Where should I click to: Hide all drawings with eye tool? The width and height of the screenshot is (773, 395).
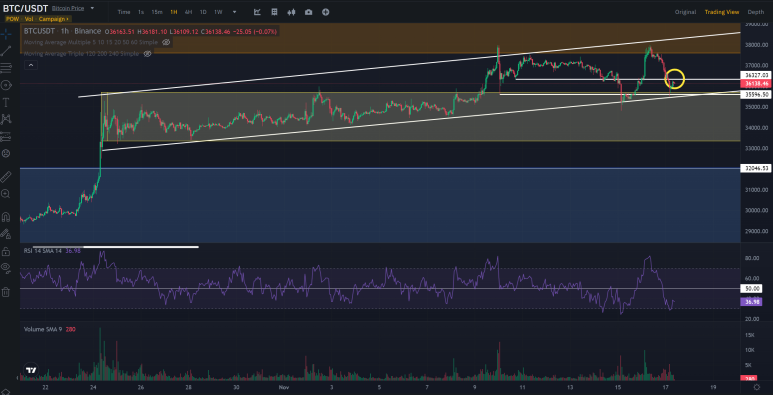6,268
